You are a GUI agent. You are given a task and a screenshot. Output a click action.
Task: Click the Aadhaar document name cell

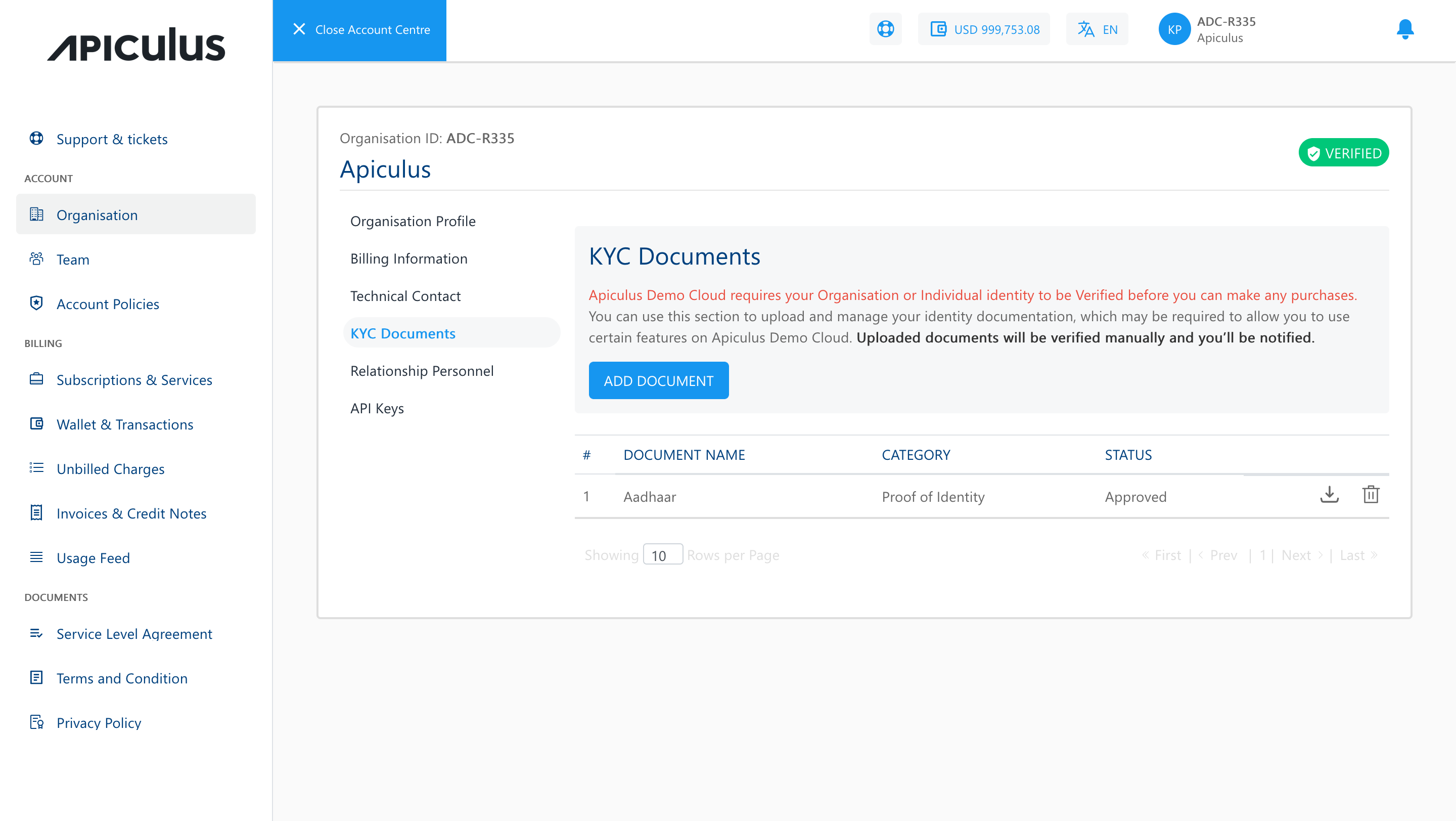pos(650,496)
